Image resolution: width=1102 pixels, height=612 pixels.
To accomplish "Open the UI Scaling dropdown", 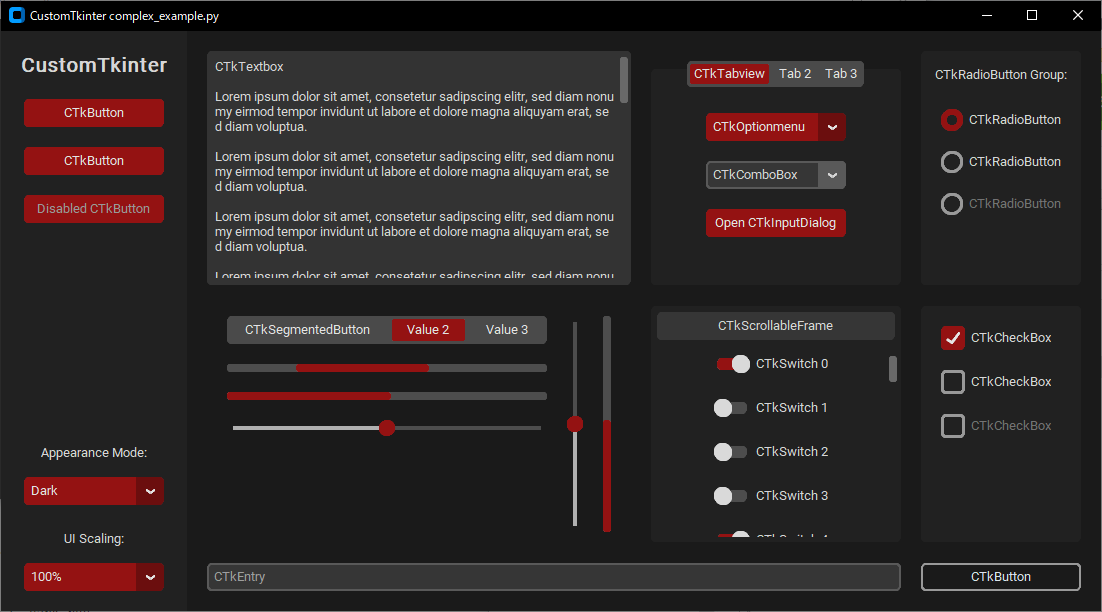I will [x=93, y=577].
